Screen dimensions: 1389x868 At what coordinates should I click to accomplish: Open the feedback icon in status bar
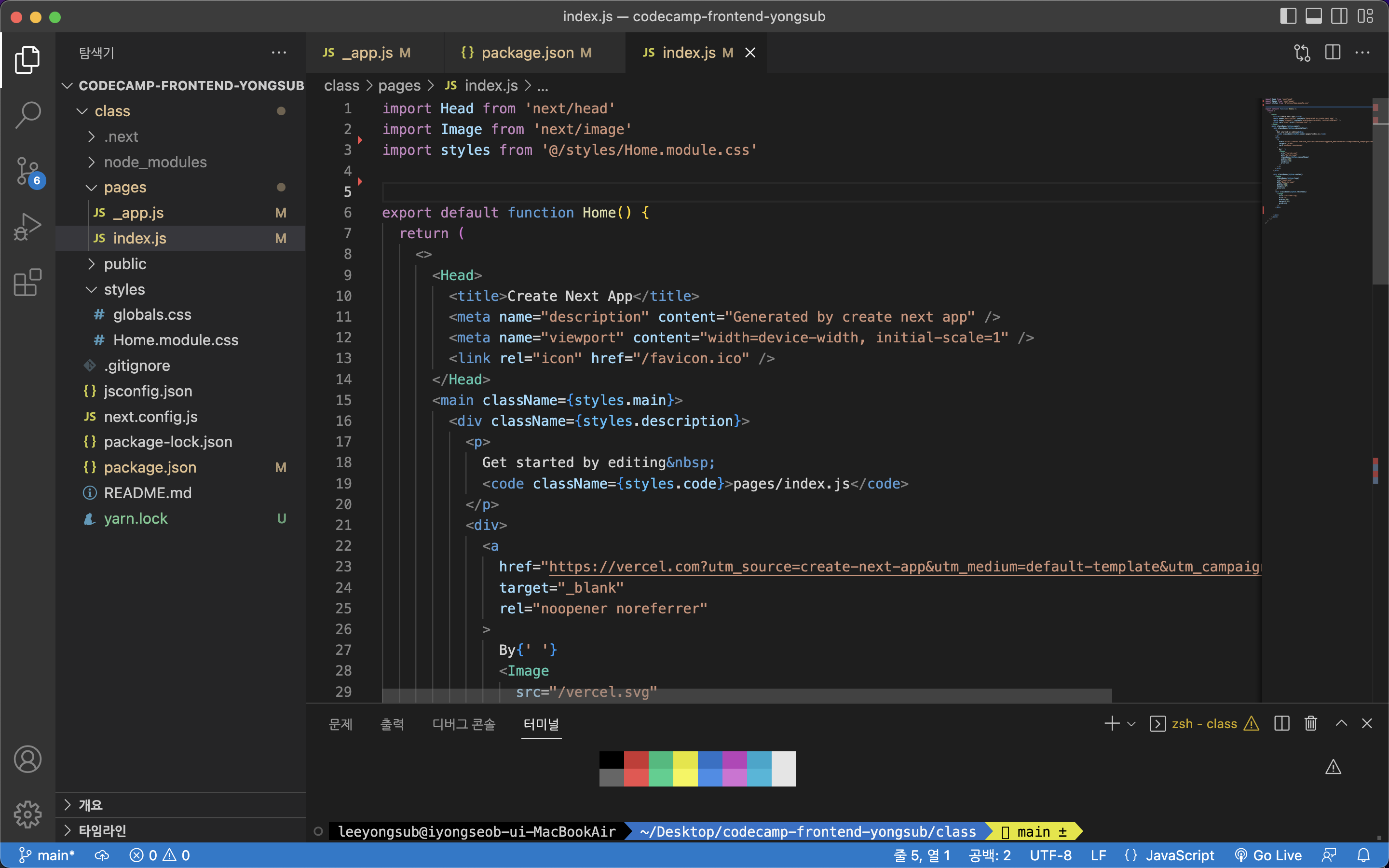click(x=1329, y=855)
